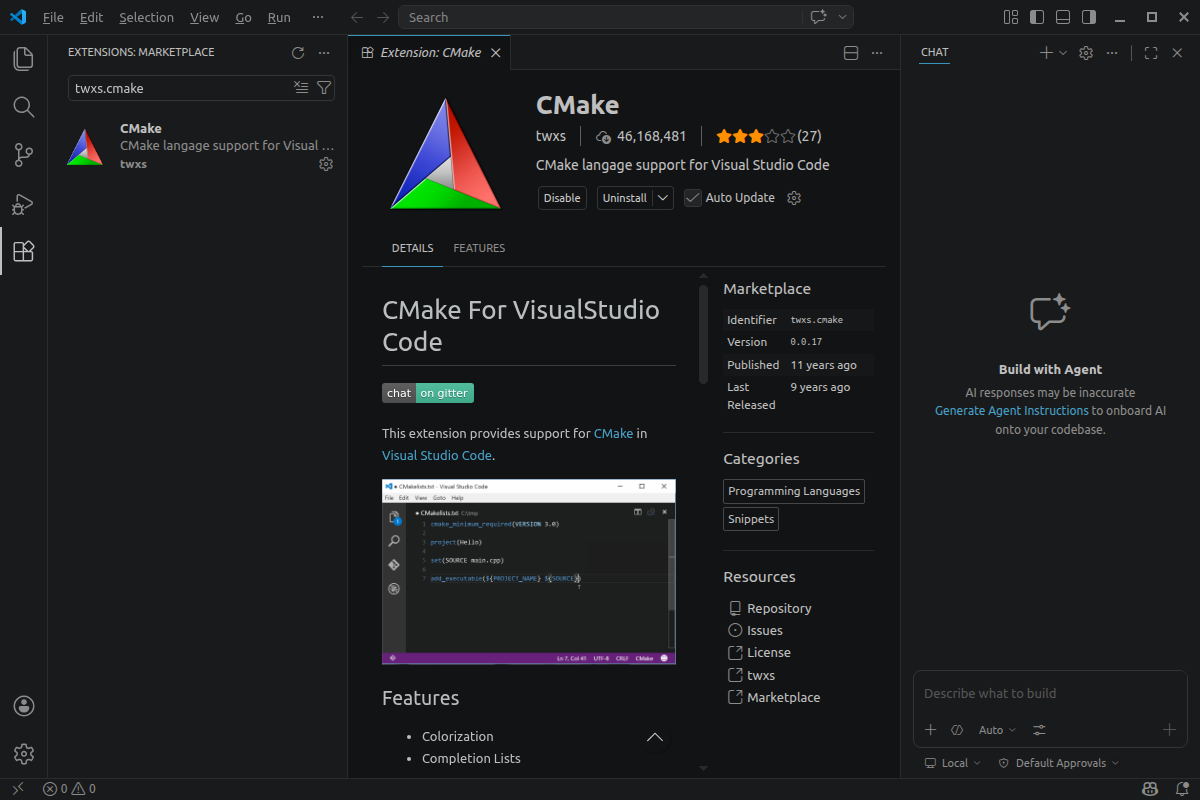1200x800 pixels.
Task: Open the Snippets category
Action: click(750, 519)
